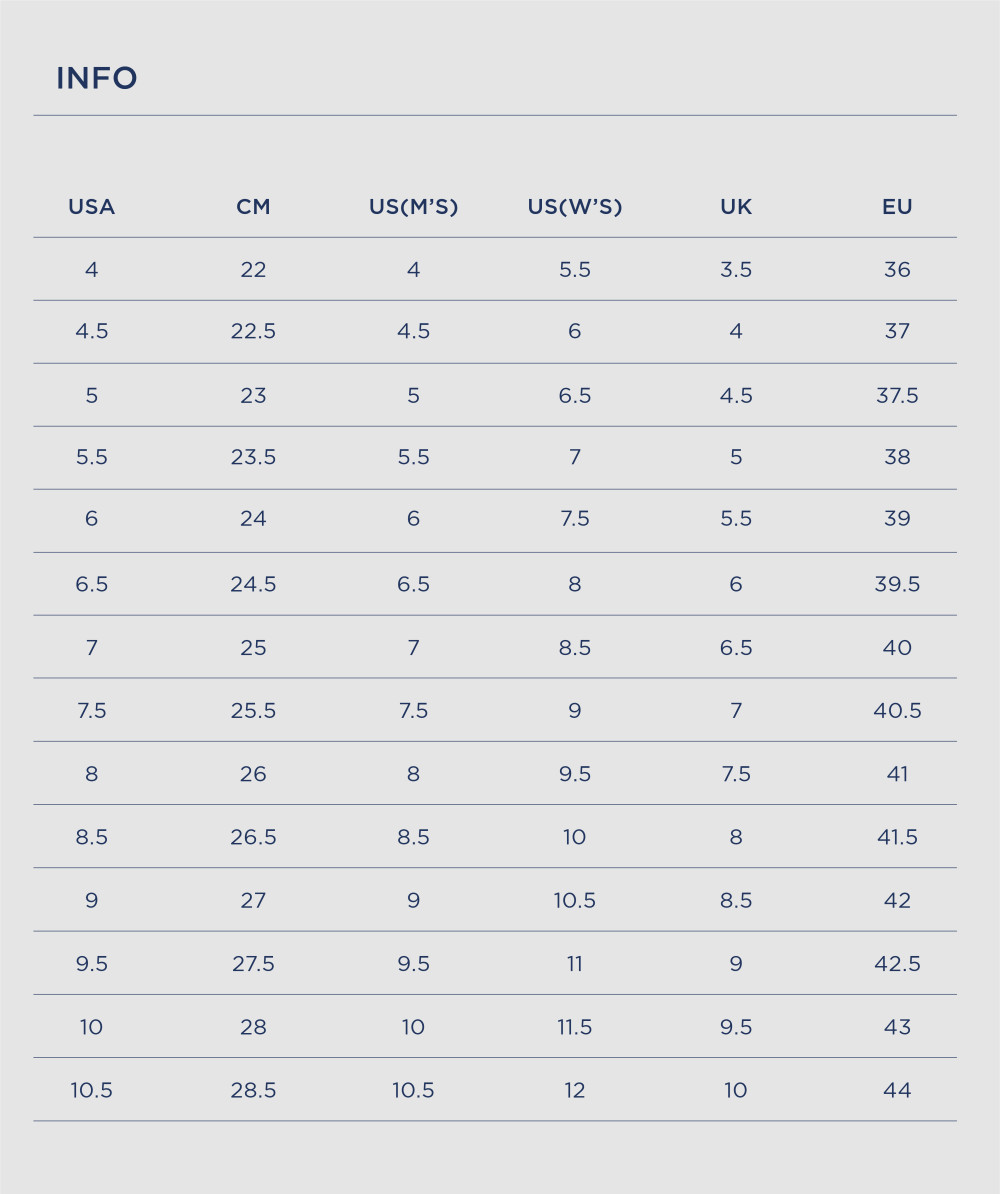Select EU size 37.5 cell
Screen dimensions: 1000x1194
click(897, 395)
